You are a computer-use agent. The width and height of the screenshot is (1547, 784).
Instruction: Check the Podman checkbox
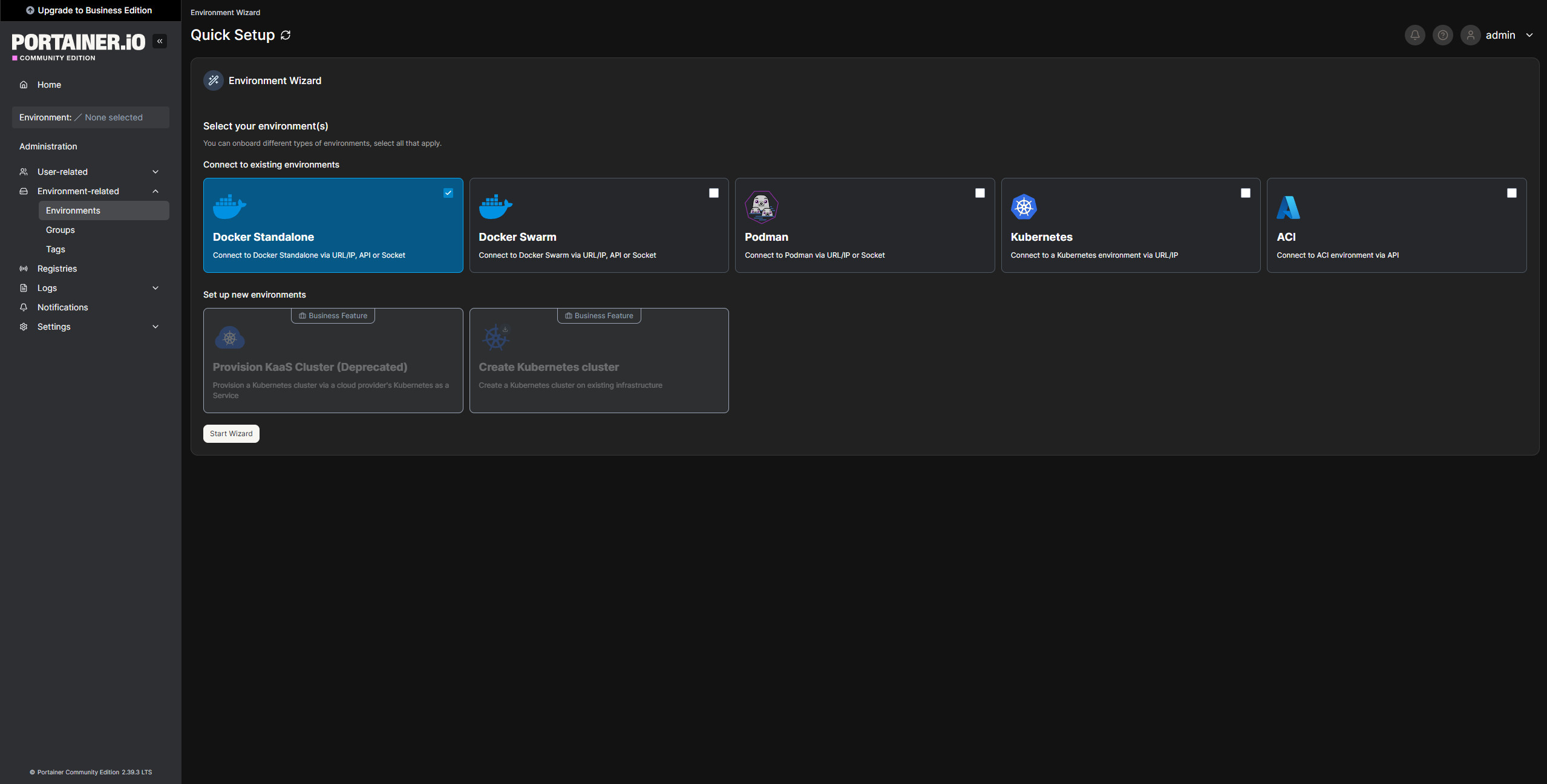click(x=980, y=193)
